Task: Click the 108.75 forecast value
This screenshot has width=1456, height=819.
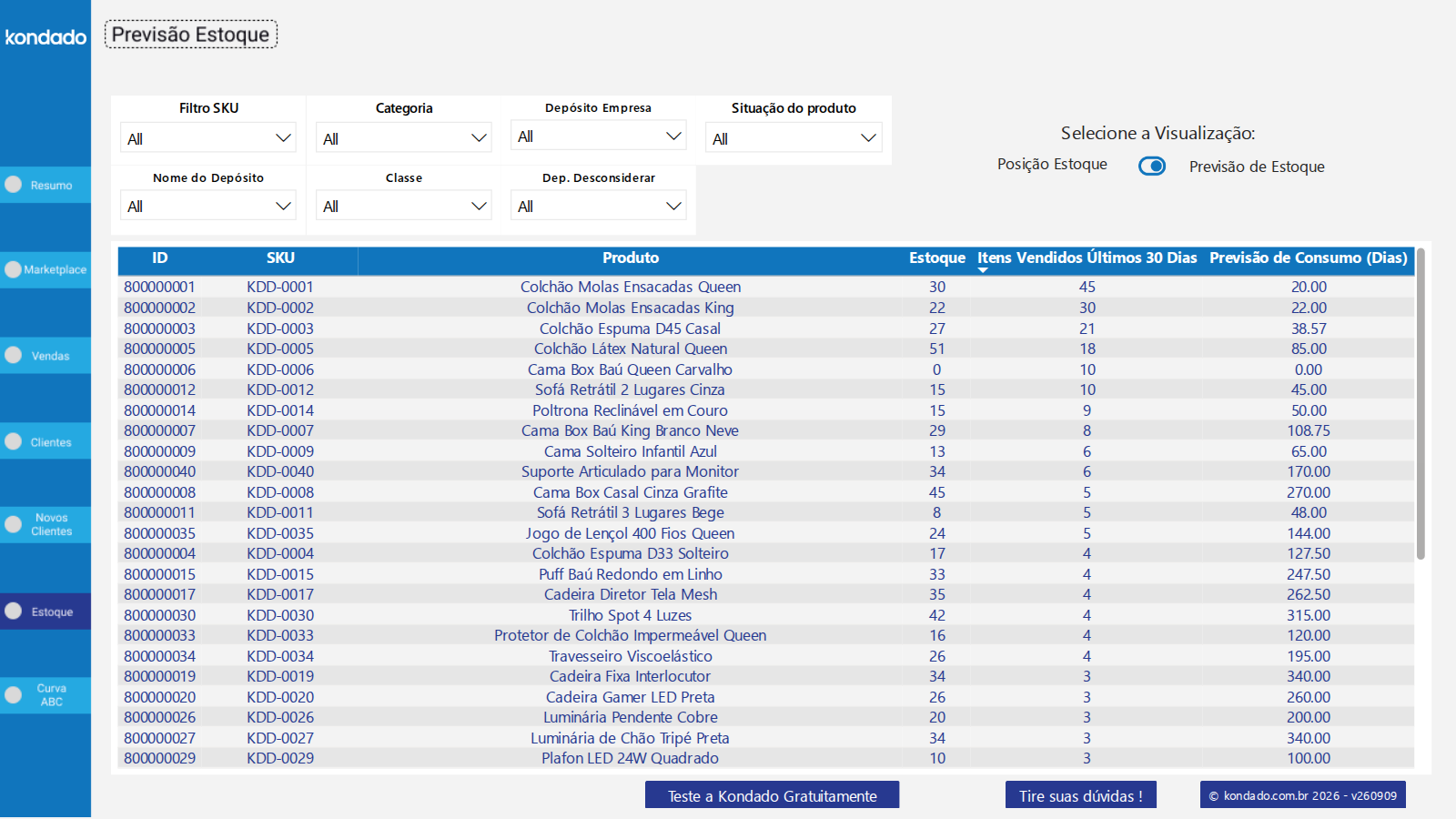Action: click(x=1309, y=430)
